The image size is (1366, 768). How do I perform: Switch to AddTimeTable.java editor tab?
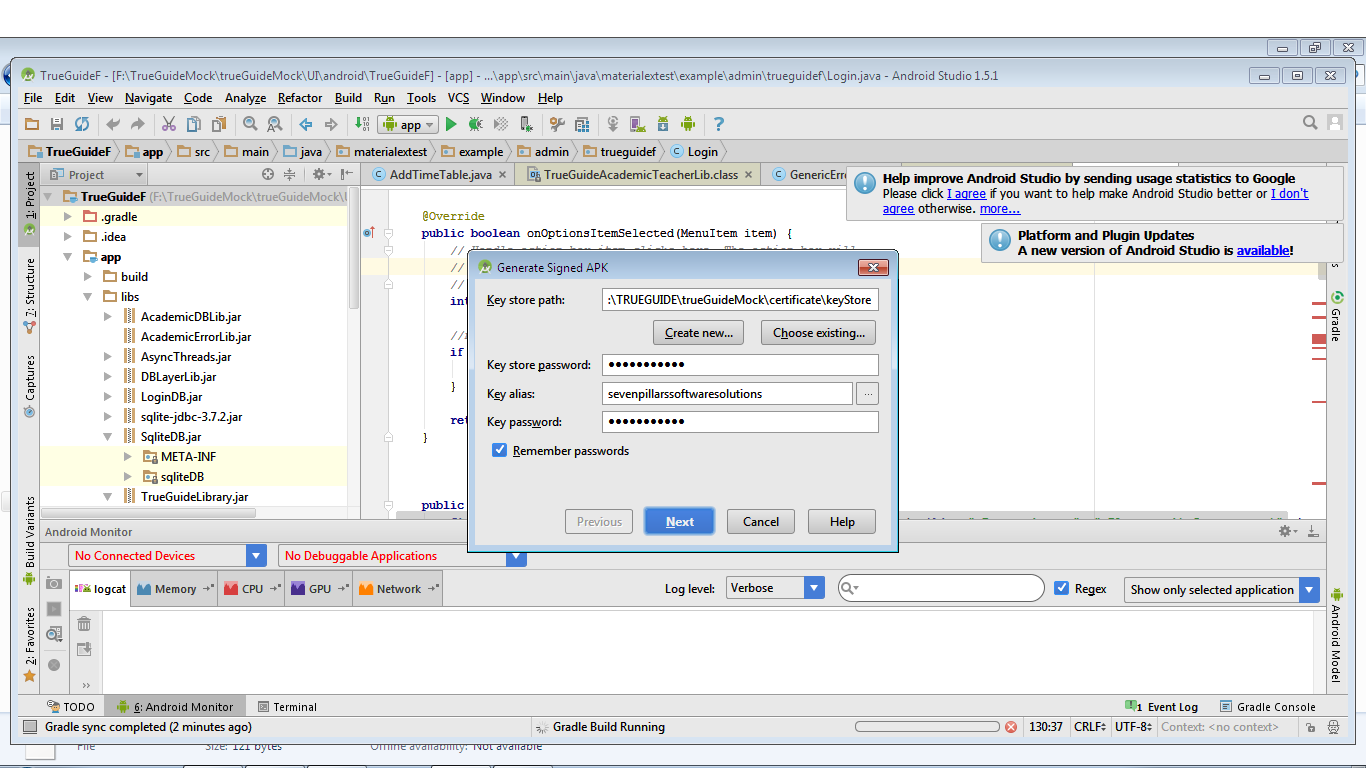click(x=440, y=174)
